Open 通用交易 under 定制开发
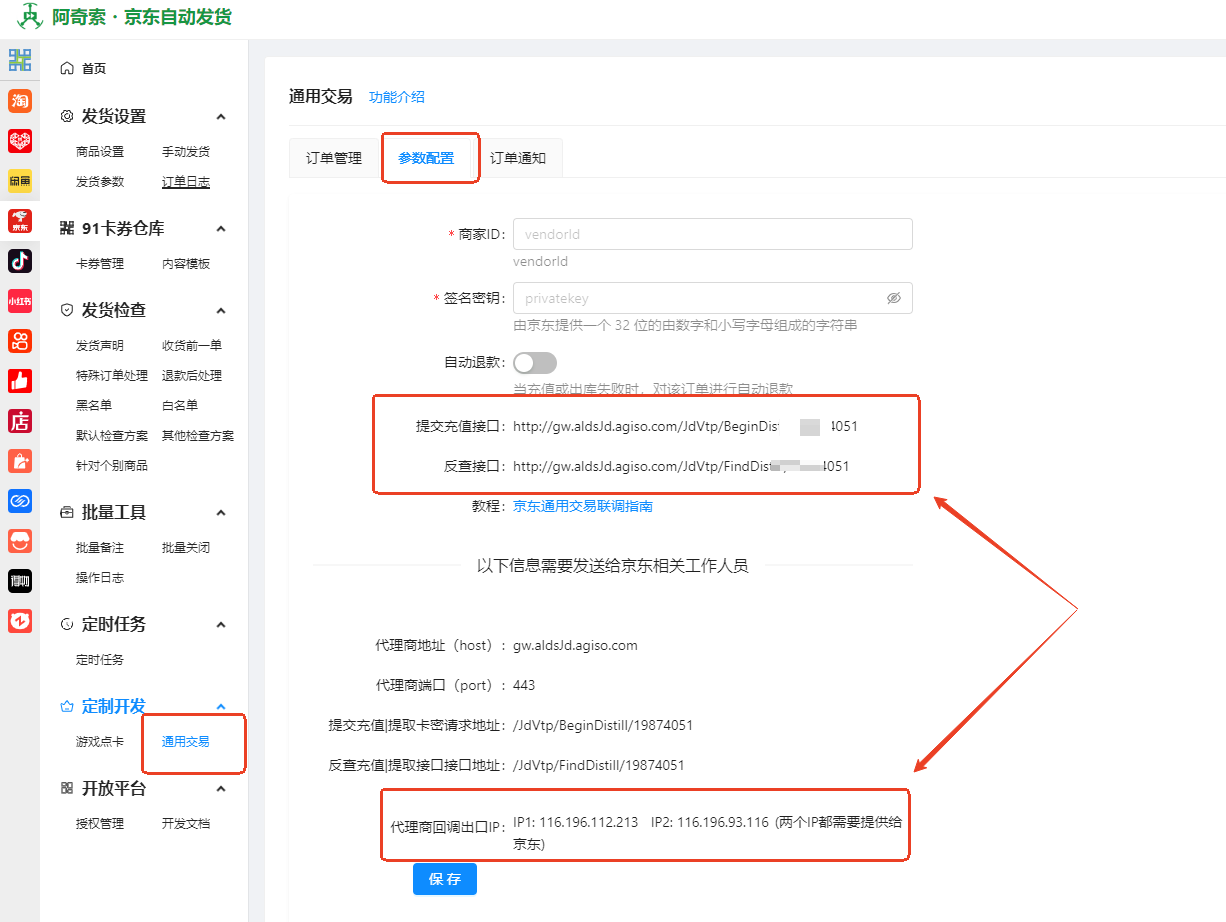The height and width of the screenshot is (922, 1226). click(x=186, y=742)
